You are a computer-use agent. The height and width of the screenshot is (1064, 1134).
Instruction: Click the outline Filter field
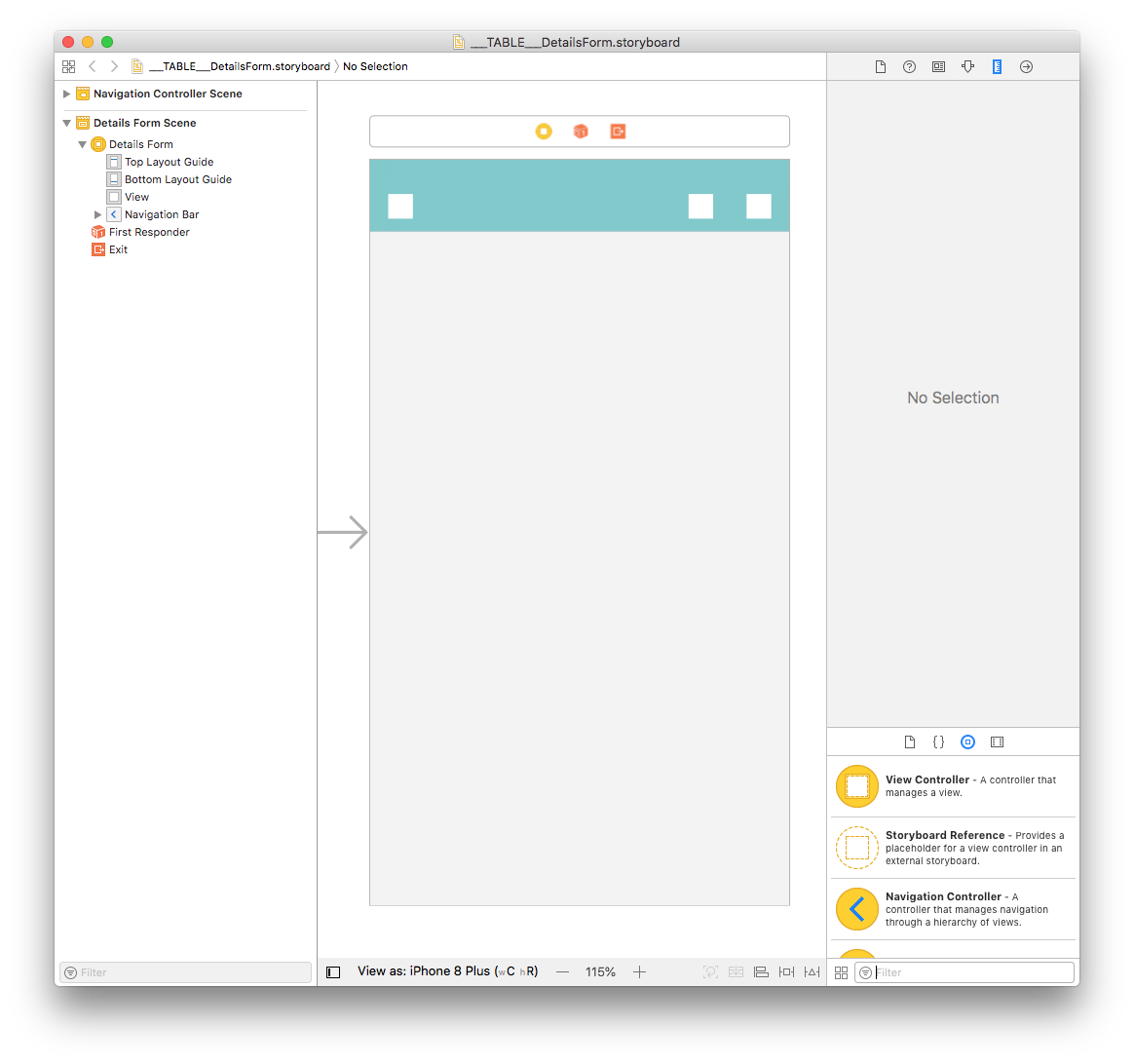point(185,972)
